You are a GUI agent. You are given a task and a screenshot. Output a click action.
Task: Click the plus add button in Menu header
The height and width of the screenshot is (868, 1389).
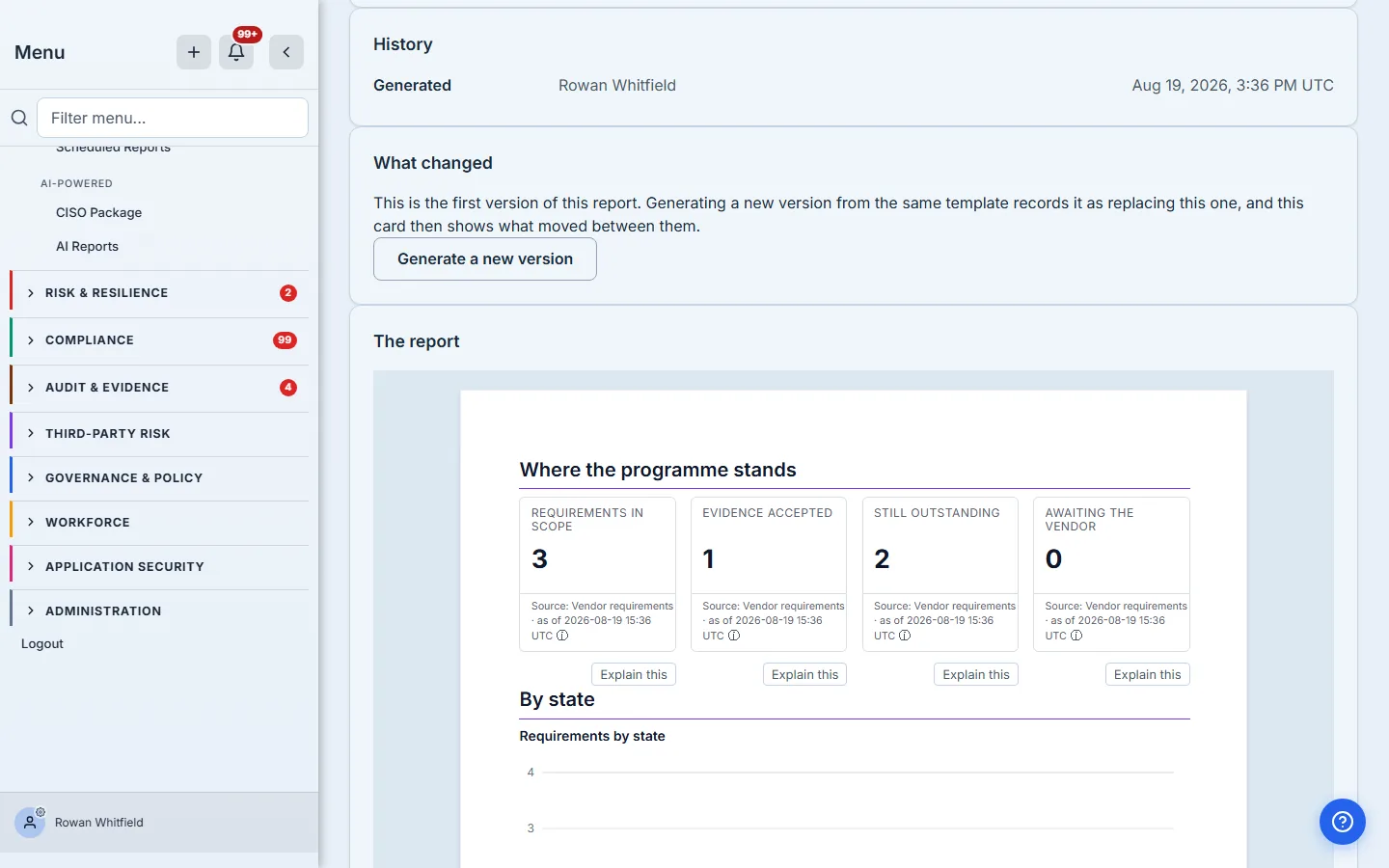[194, 52]
